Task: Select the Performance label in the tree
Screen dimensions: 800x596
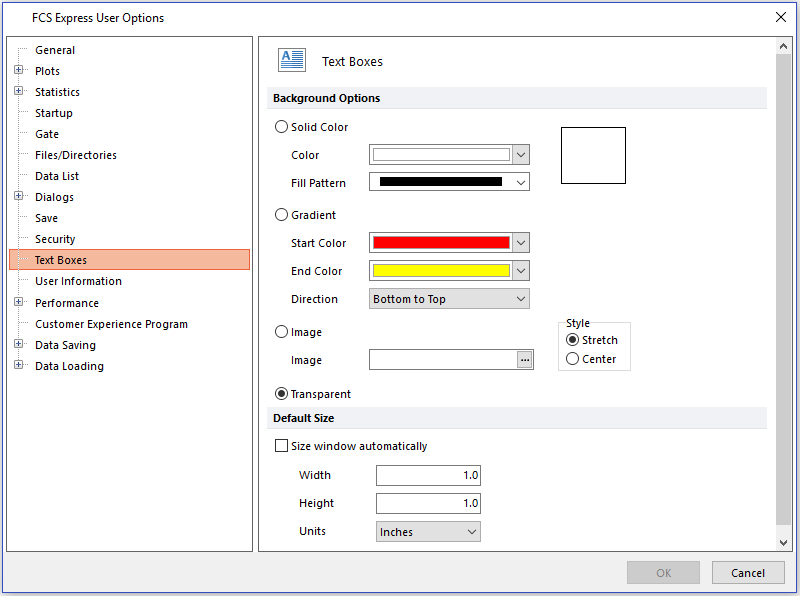Action: click(x=67, y=303)
